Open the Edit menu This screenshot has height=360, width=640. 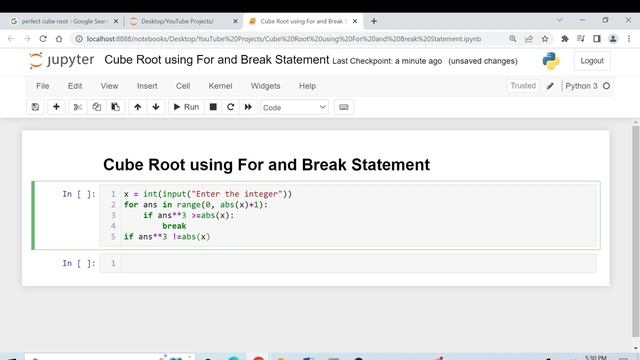(x=75, y=86)
